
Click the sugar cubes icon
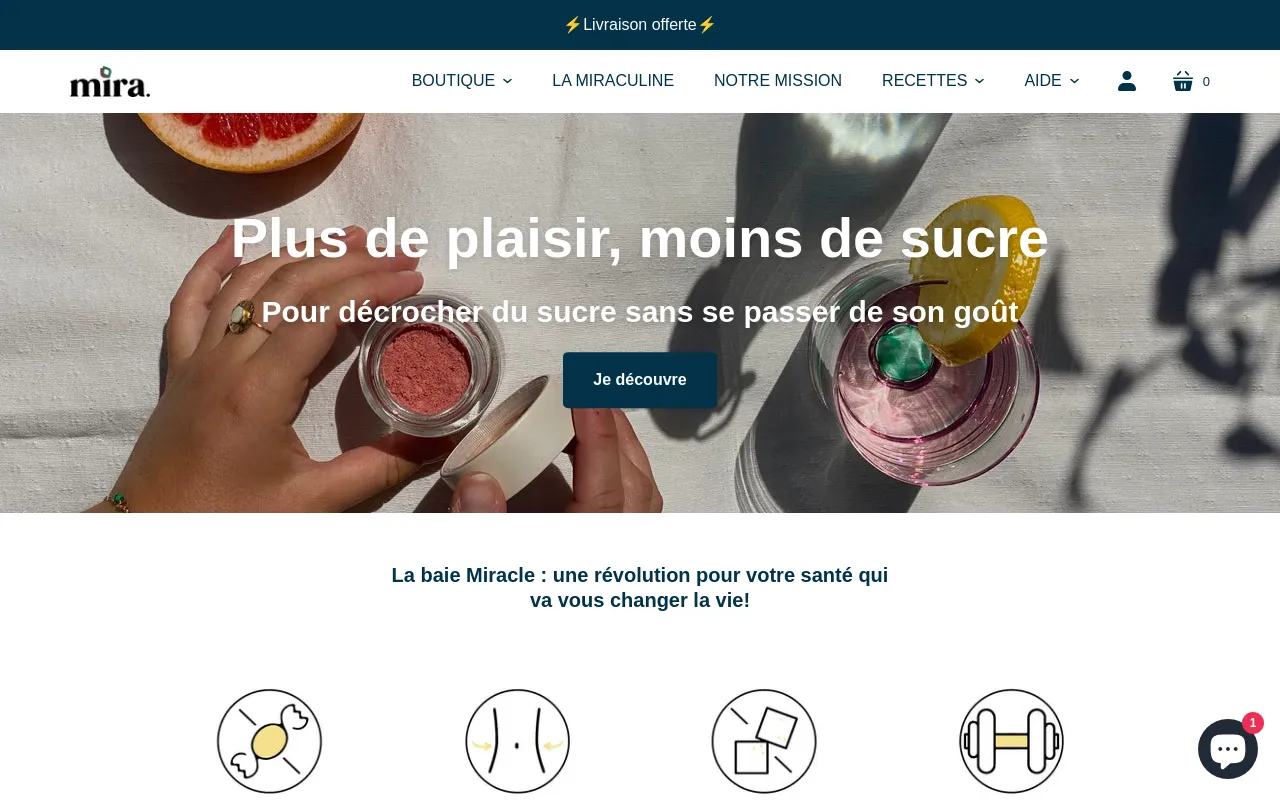pyautogui.click(x=764, y=741)
